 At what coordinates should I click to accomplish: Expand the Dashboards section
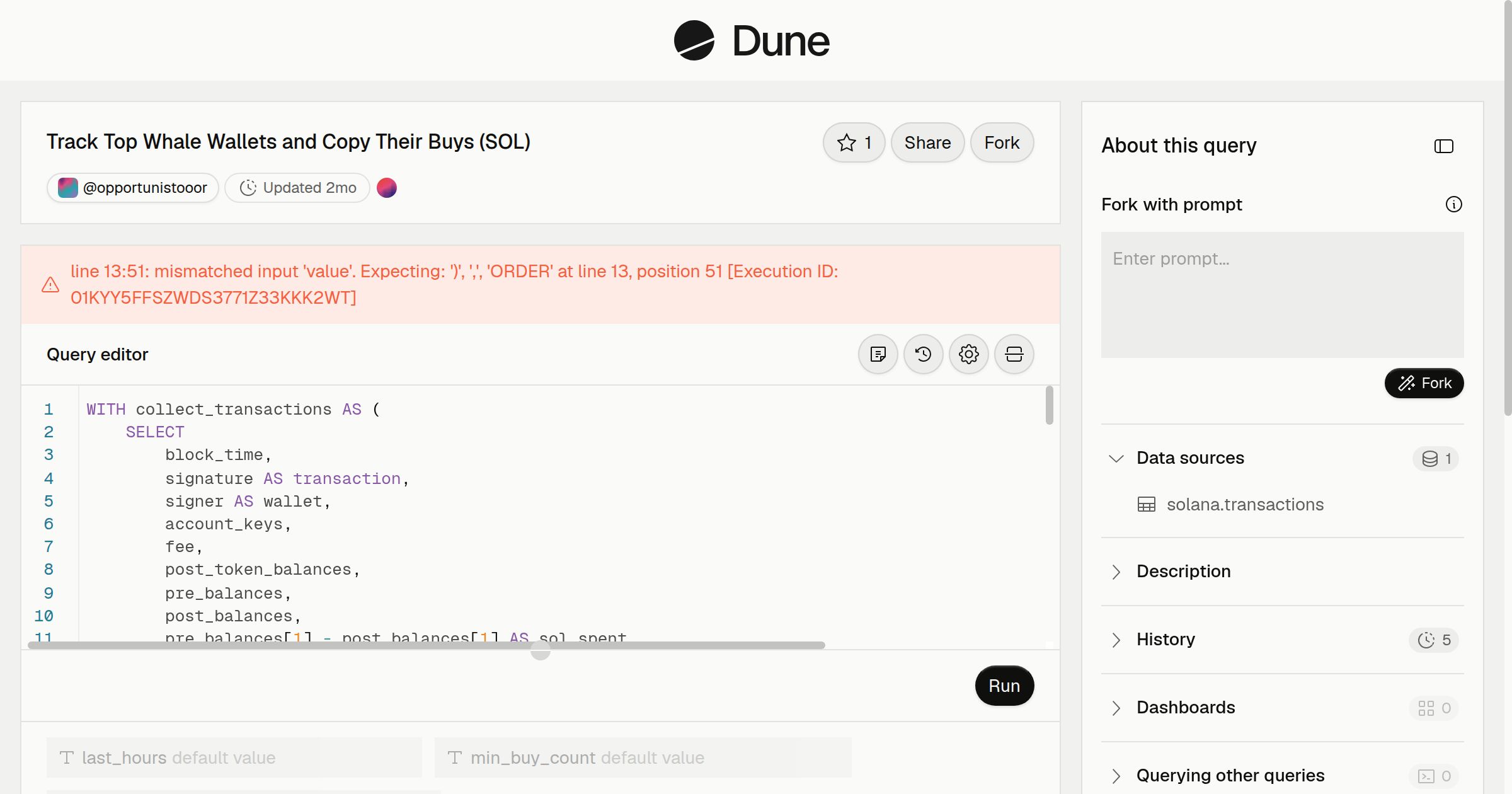(x=1283, y=708)
